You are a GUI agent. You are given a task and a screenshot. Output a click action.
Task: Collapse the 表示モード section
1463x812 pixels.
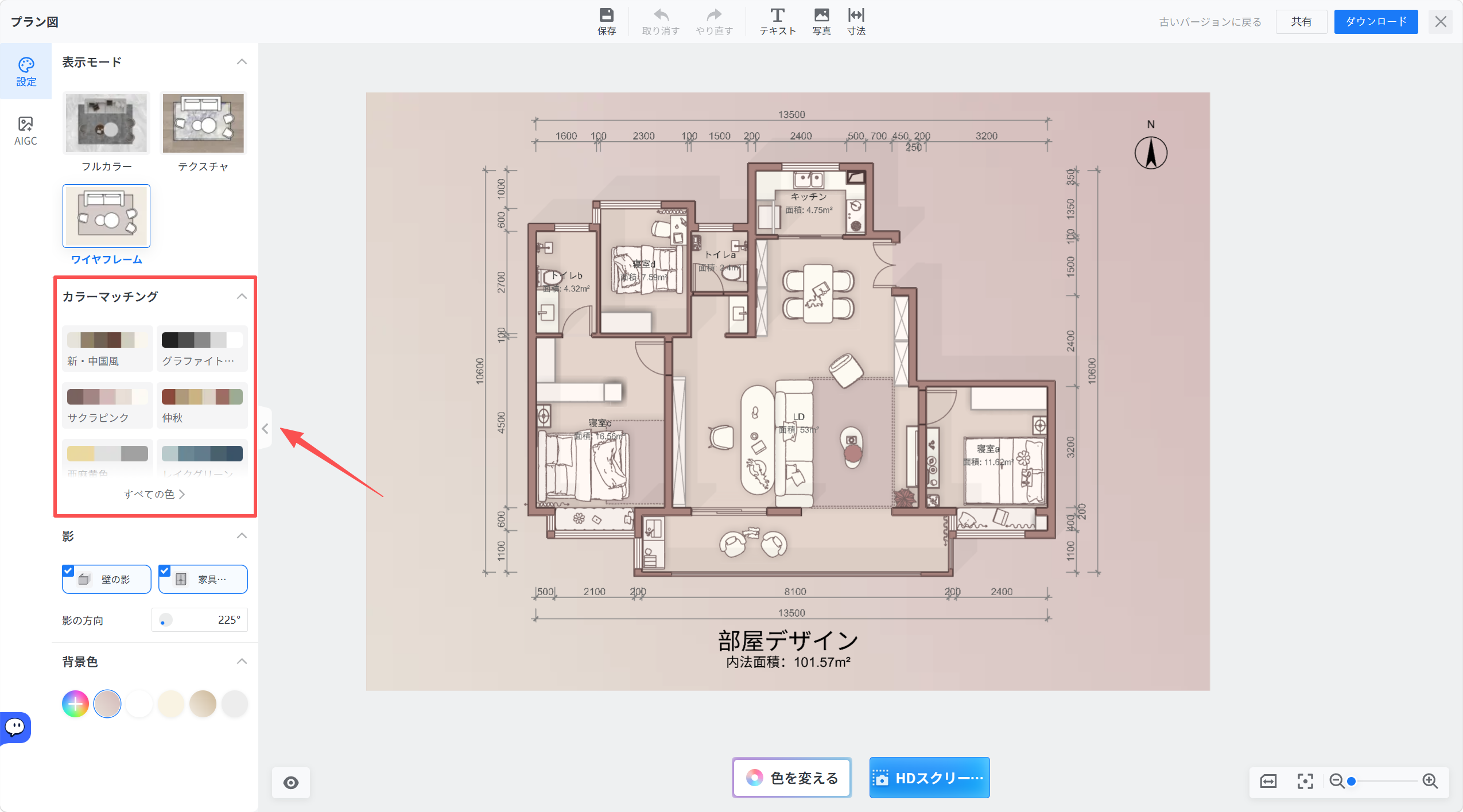tap(242, 62)
